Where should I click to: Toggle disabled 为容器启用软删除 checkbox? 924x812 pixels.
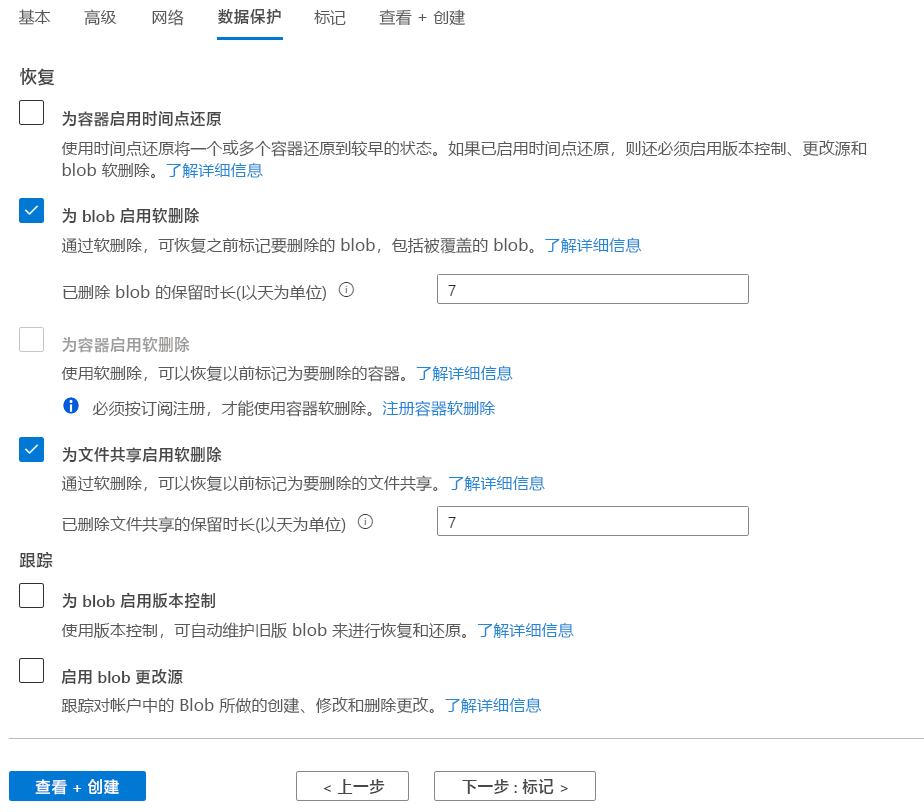click(31, 339)
